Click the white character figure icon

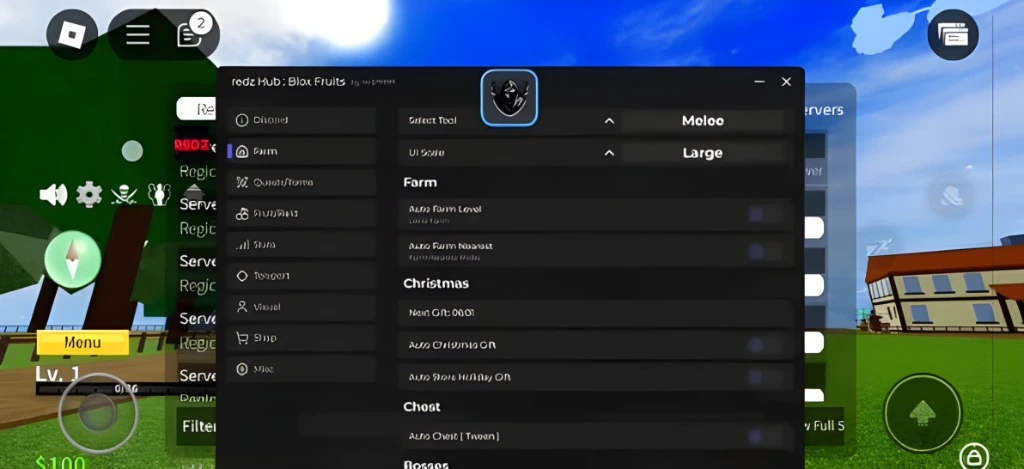(x=159, y=195)
